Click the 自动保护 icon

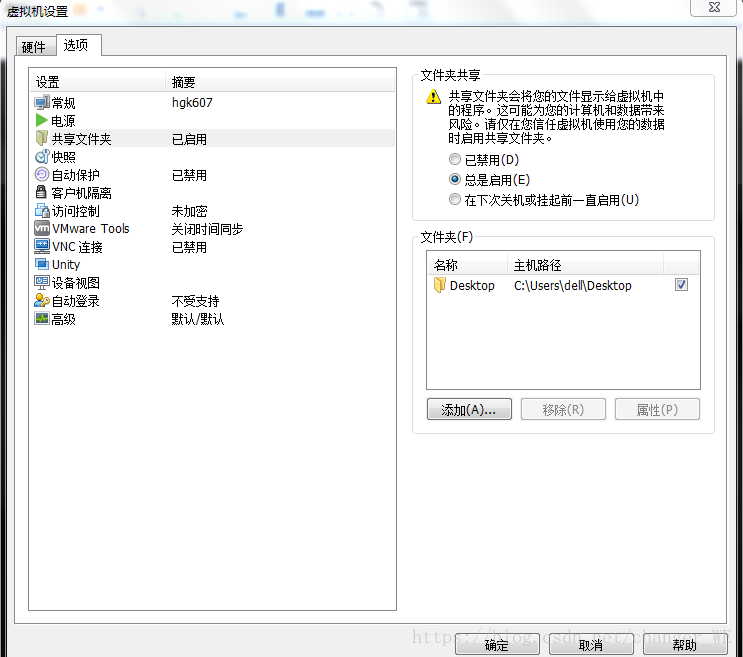click(42, 174)
